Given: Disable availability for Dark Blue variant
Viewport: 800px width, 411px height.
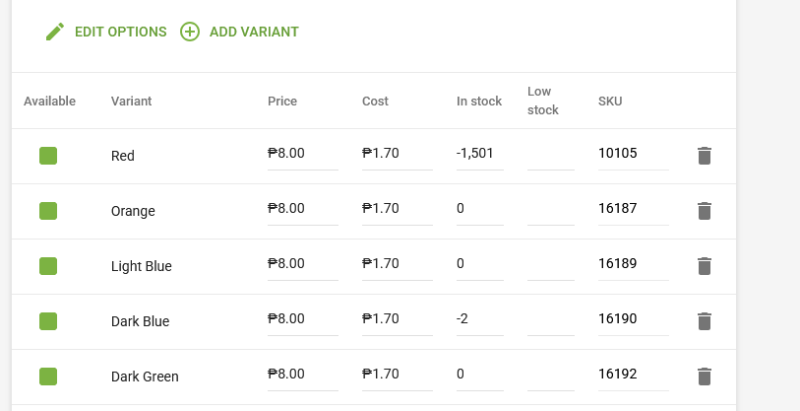Looking at the screenshot, I should [x=48, y=321].
